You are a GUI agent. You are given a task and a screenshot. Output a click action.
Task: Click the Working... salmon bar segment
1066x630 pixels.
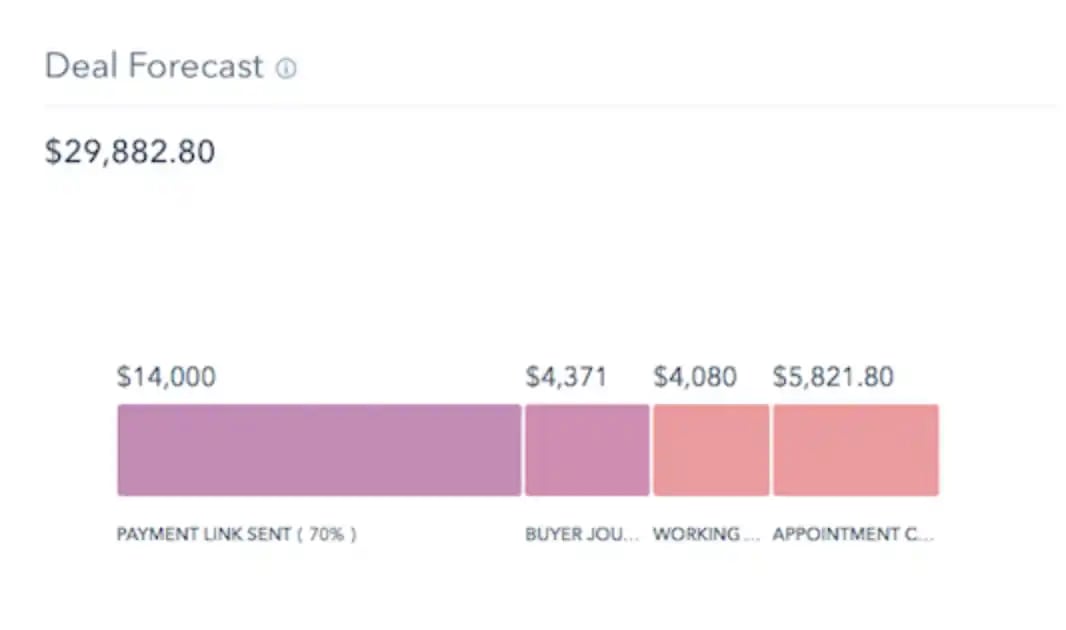pyautogui.click(x=711, y=450)
